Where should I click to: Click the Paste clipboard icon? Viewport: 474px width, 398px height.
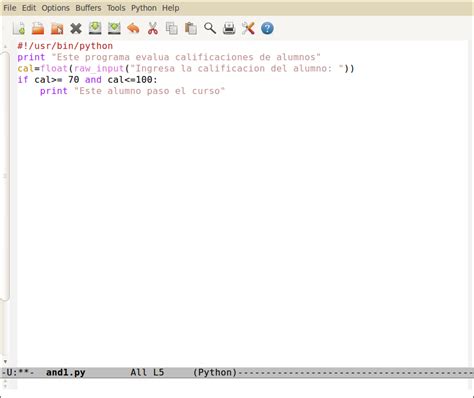pos(191,29)
